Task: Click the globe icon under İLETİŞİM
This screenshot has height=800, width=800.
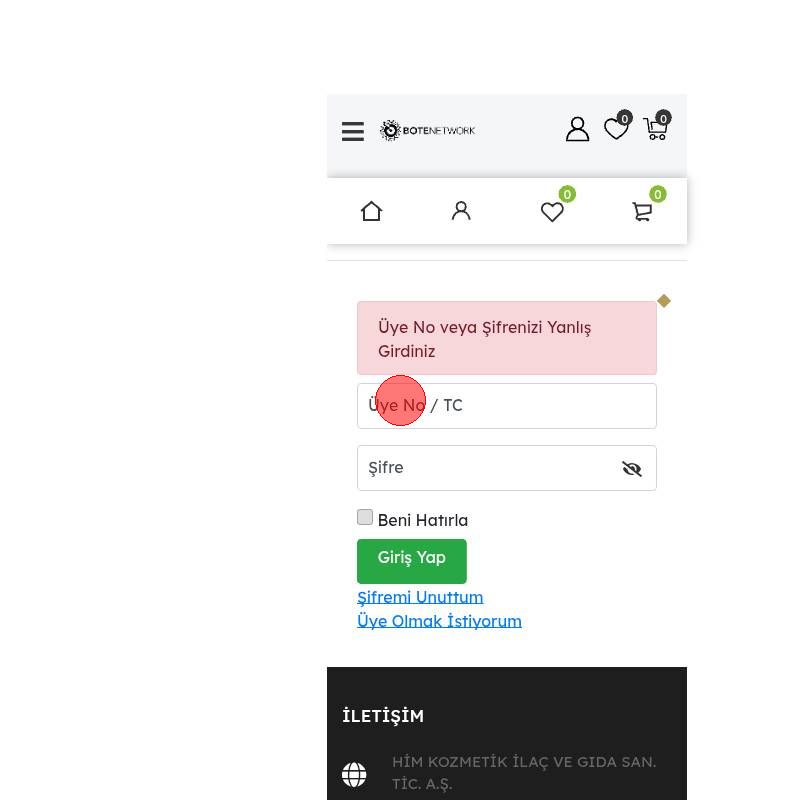Action: pos(354,775)
